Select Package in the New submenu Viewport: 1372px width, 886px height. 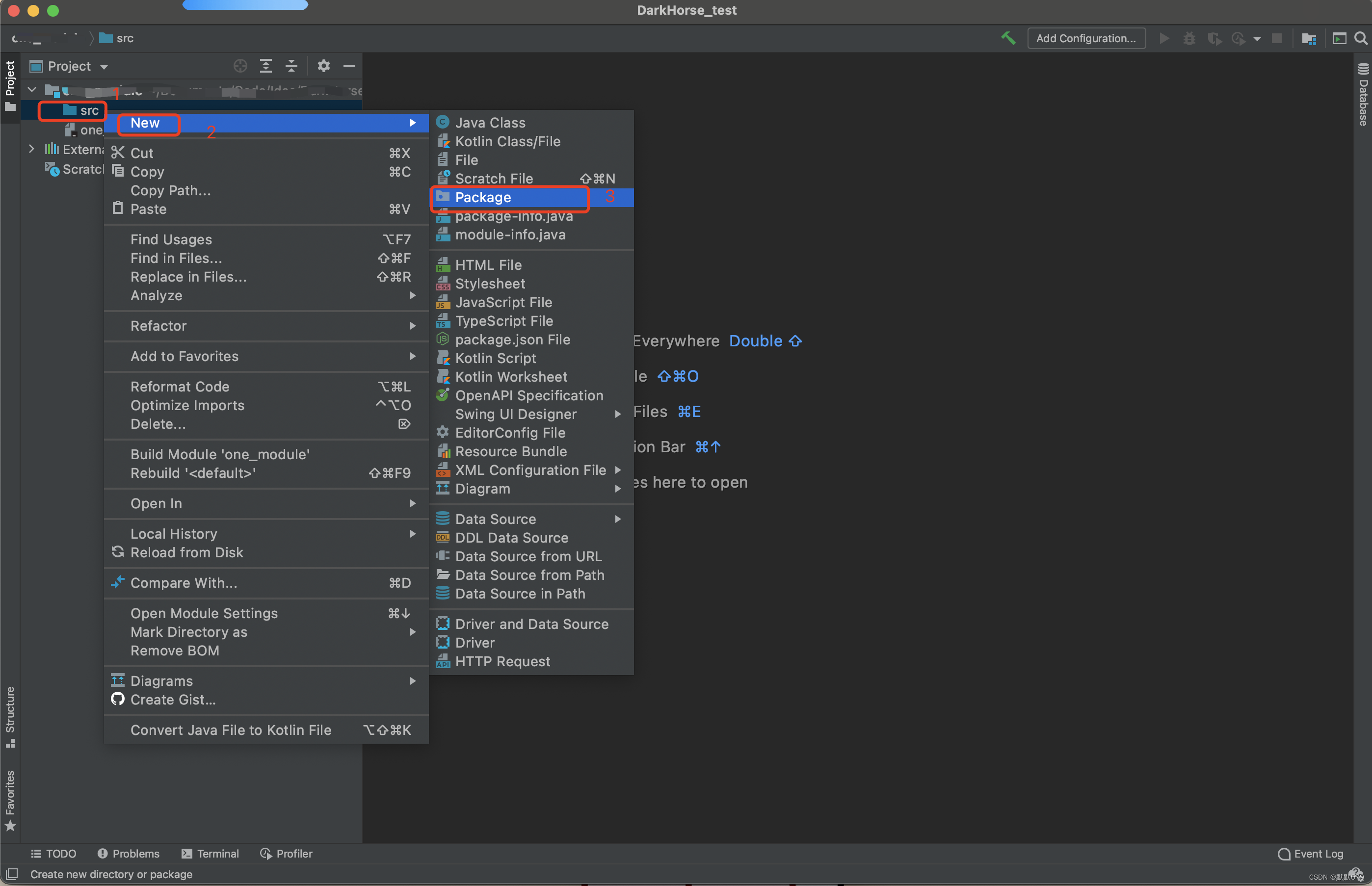[x=483, y=197]
